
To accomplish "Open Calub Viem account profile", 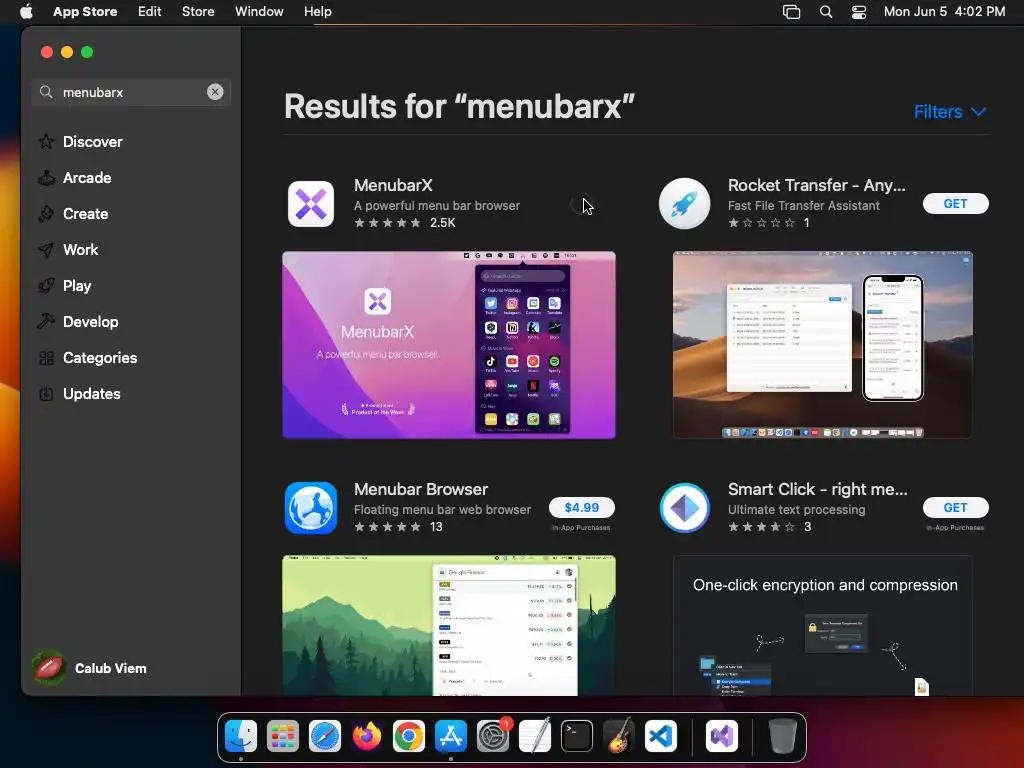I will (89, 668).
